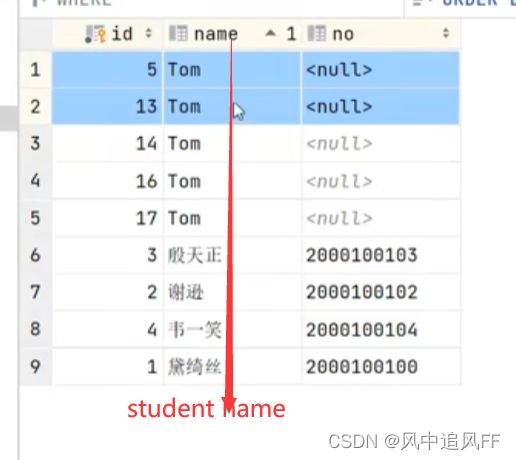Click the no cell 2000100102

point(380,292)
